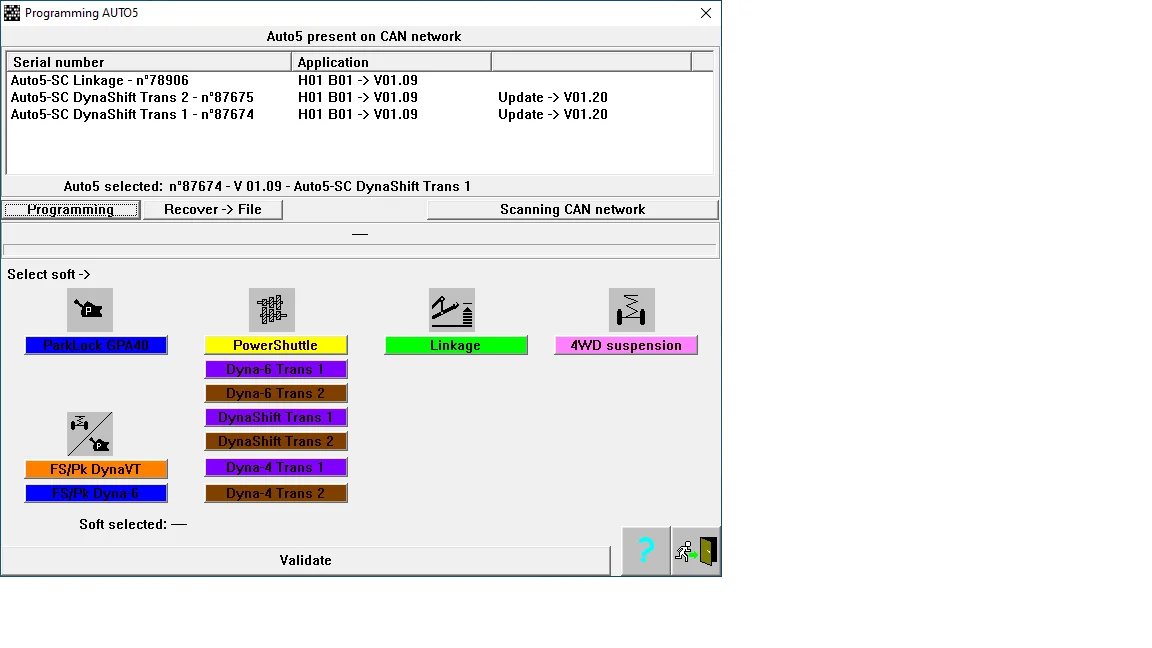Viewport: 1152px width, 648px height.
Task: Click the Programming AUTO5 title bar icon
Action: pos(12,13)
